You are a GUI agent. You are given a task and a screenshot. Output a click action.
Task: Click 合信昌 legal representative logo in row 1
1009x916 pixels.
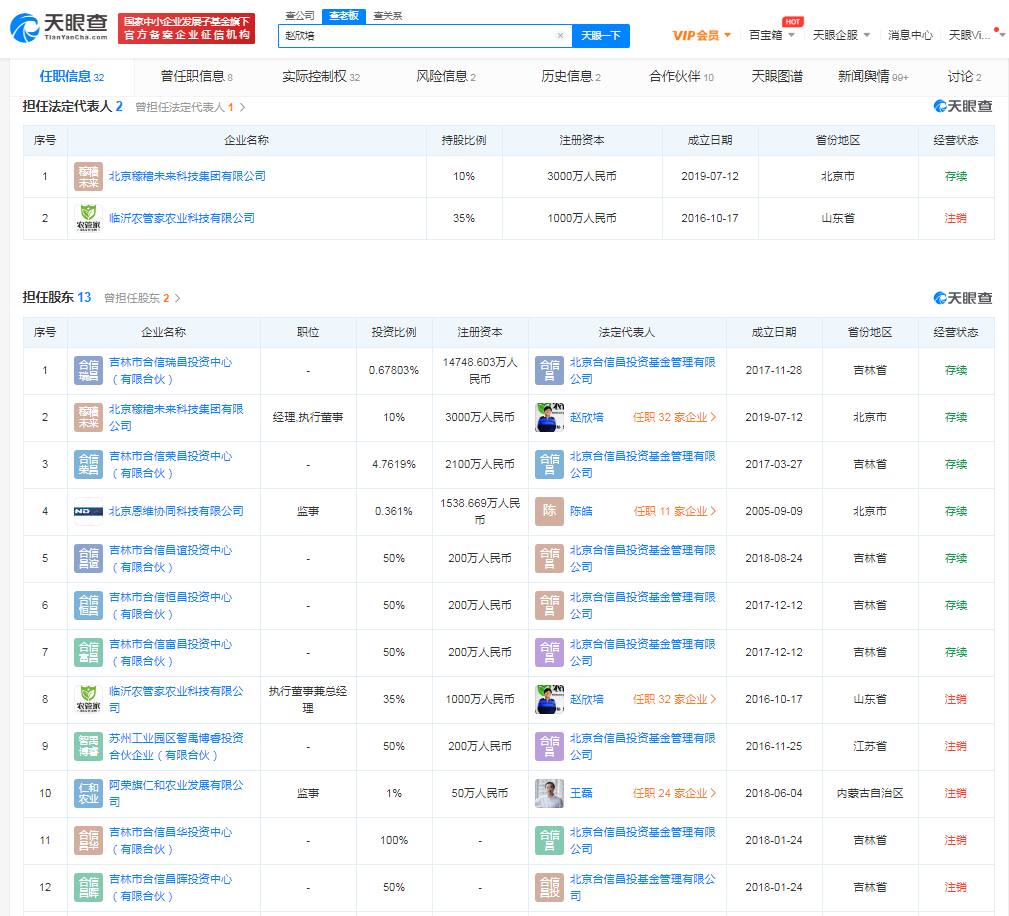(550, 371)
